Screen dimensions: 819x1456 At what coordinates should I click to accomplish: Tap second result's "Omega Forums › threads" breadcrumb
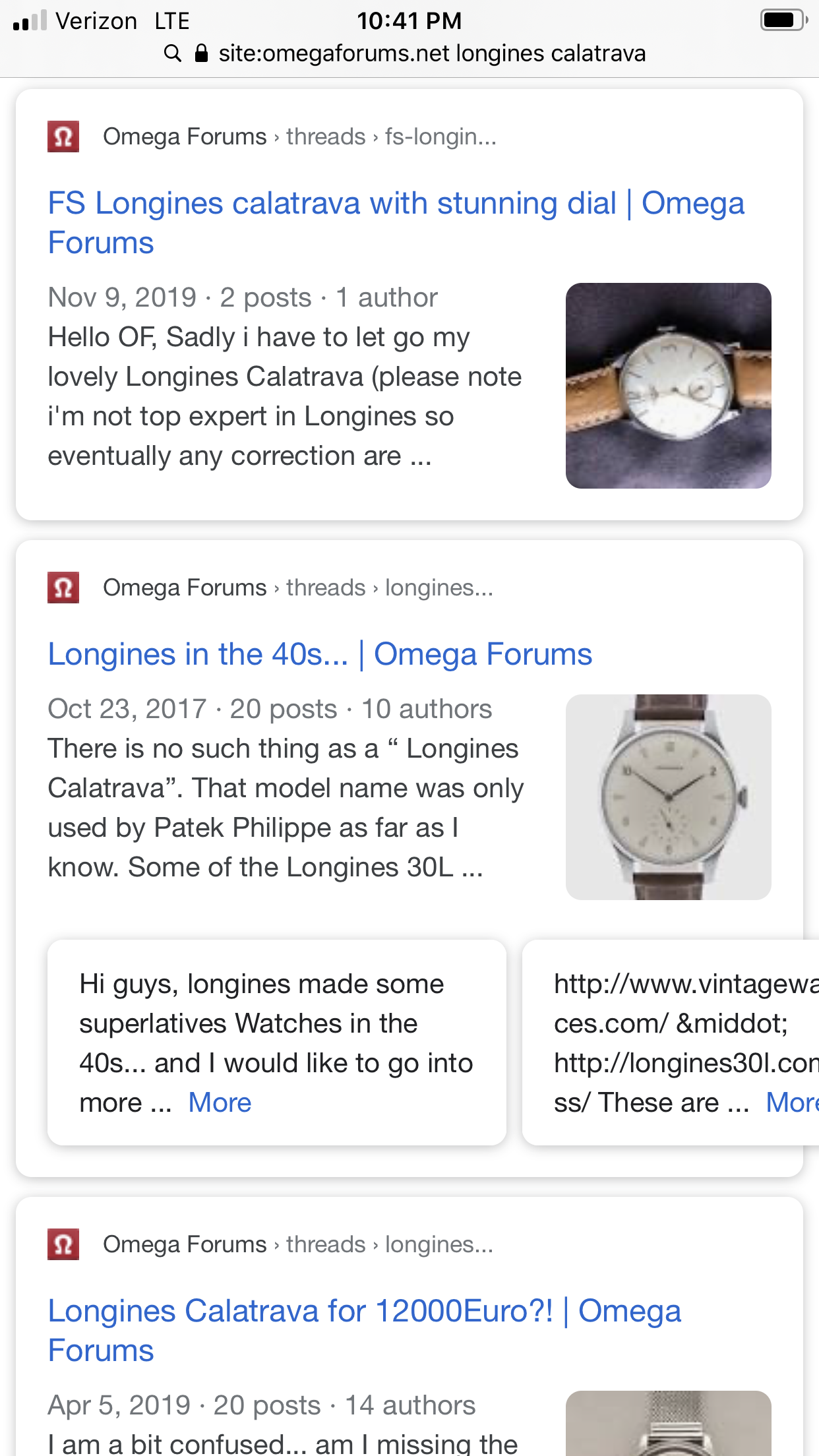pos(234,588)
